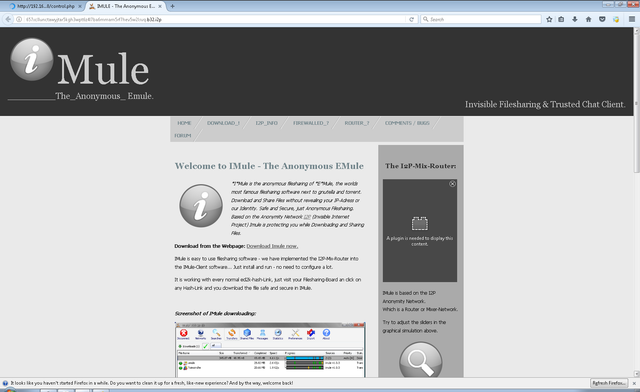Switch to the control.php tab

point(45,6)
